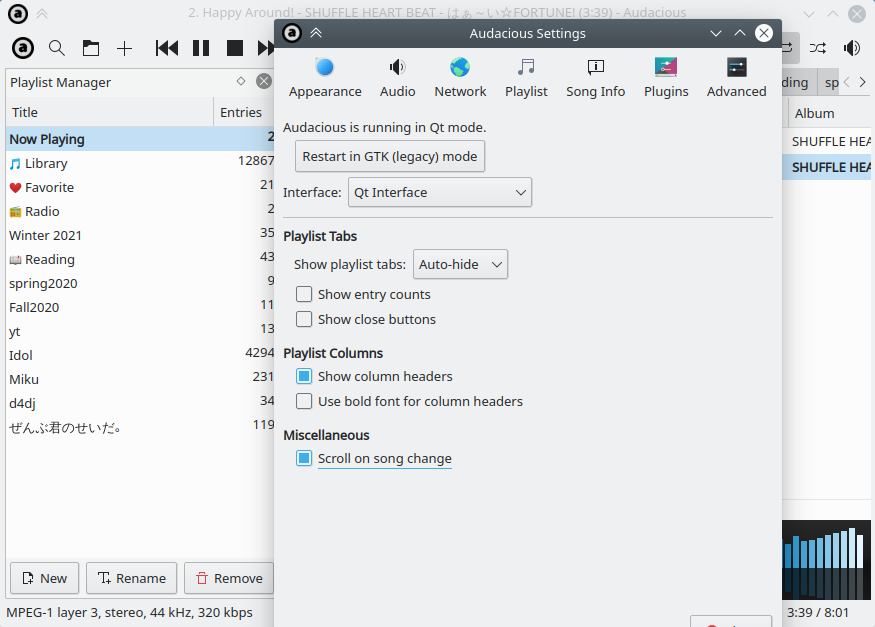
Task: Click the main window Audacious menu icon
Action: tap(17, 13)
